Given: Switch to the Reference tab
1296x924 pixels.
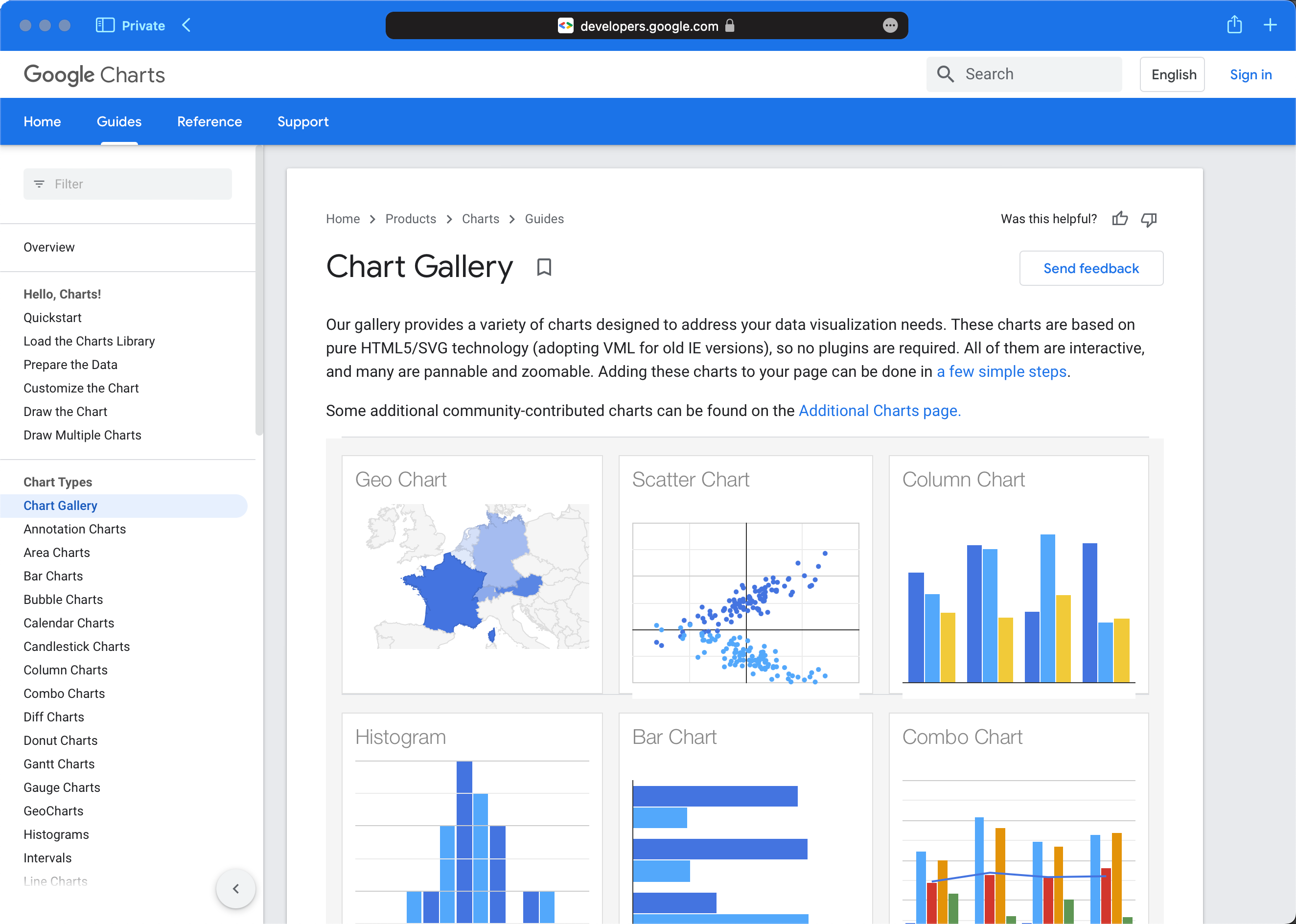Looking at the screenshot, I should click(x=209, y=121).
